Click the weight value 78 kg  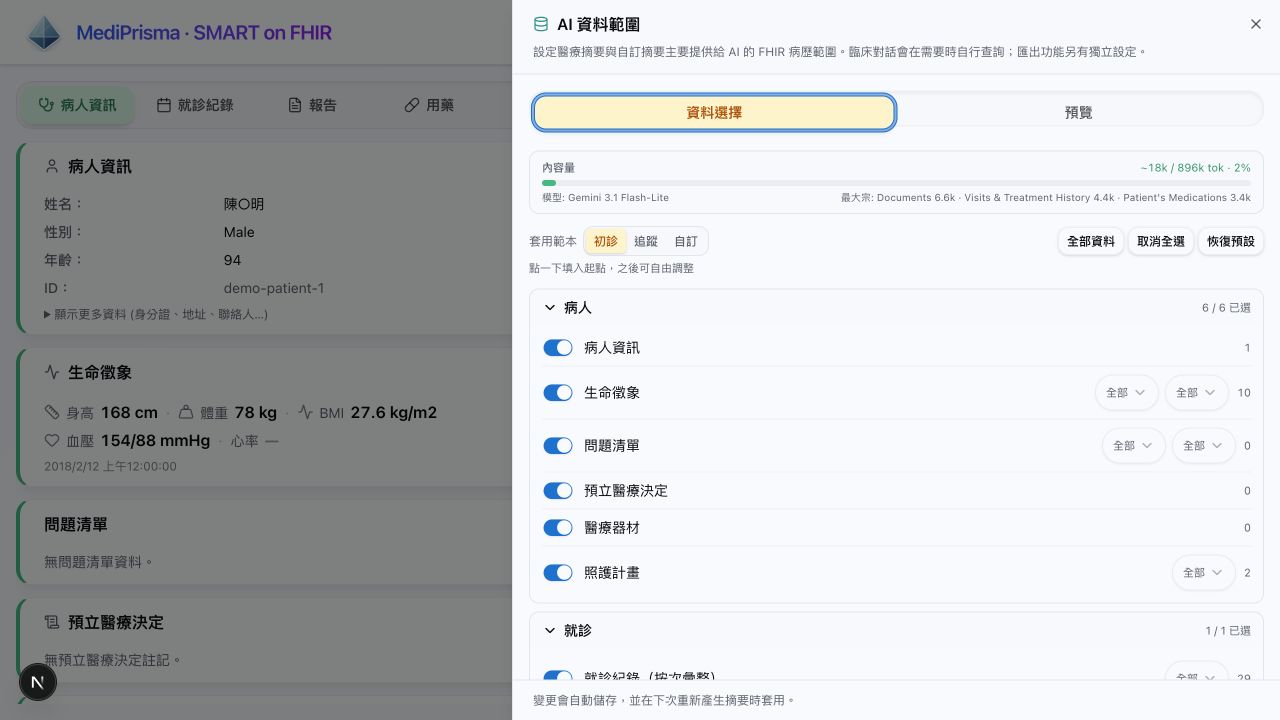point(256,413)
